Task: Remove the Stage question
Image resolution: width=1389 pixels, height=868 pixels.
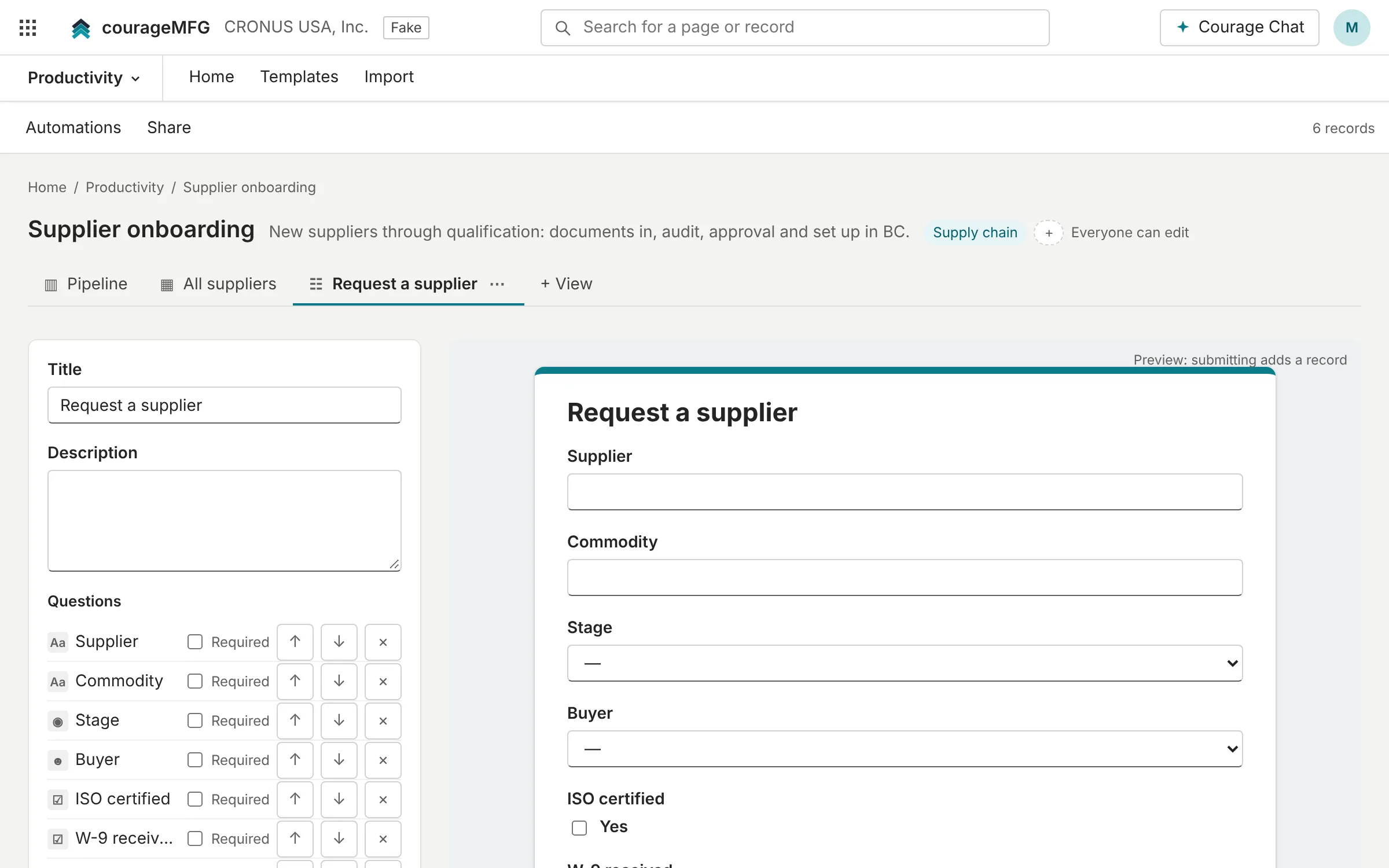Action: click(383, 720)
